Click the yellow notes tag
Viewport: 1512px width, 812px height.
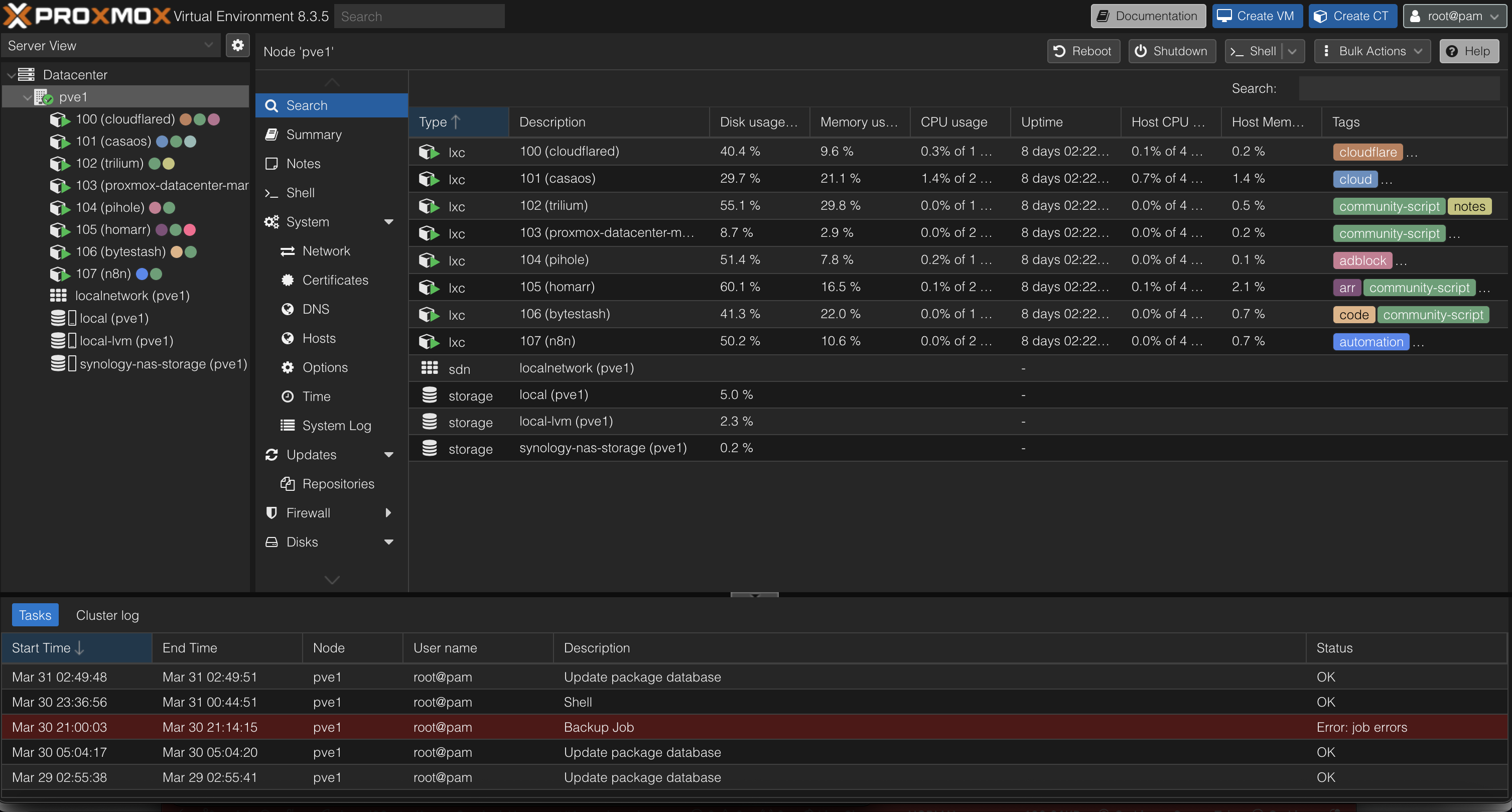(1469, 207)
